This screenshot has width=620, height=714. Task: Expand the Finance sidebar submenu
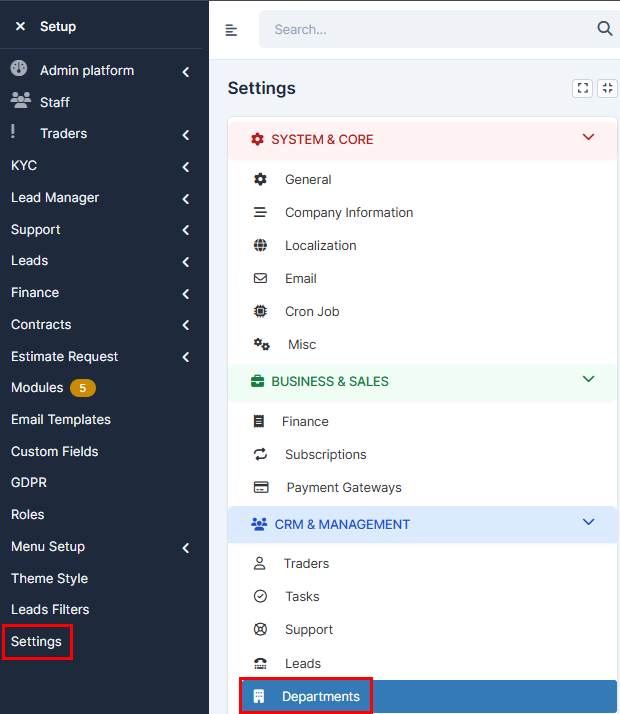point(186,293)
